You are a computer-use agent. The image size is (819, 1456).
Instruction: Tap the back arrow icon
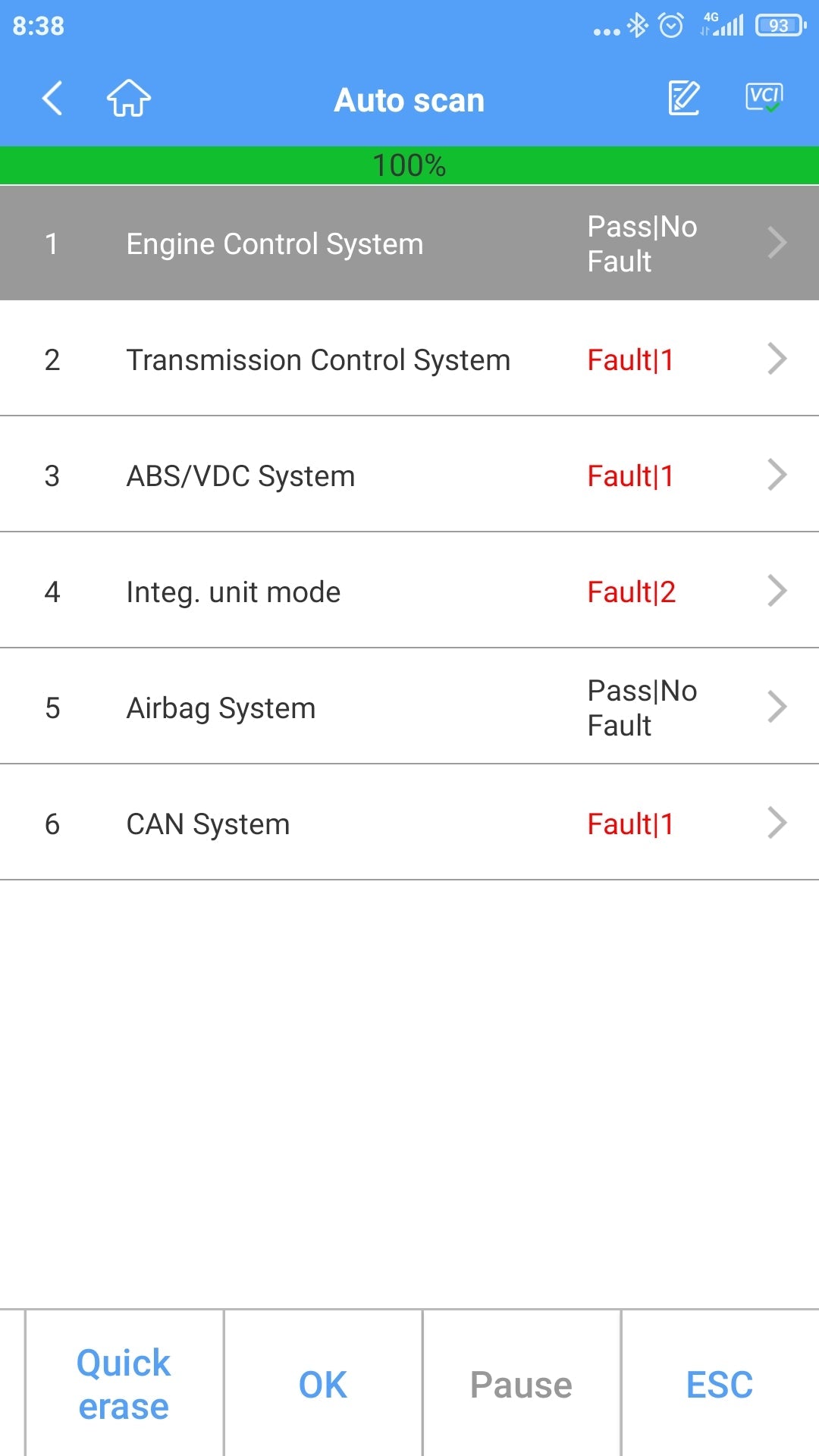tap(52, 99)
